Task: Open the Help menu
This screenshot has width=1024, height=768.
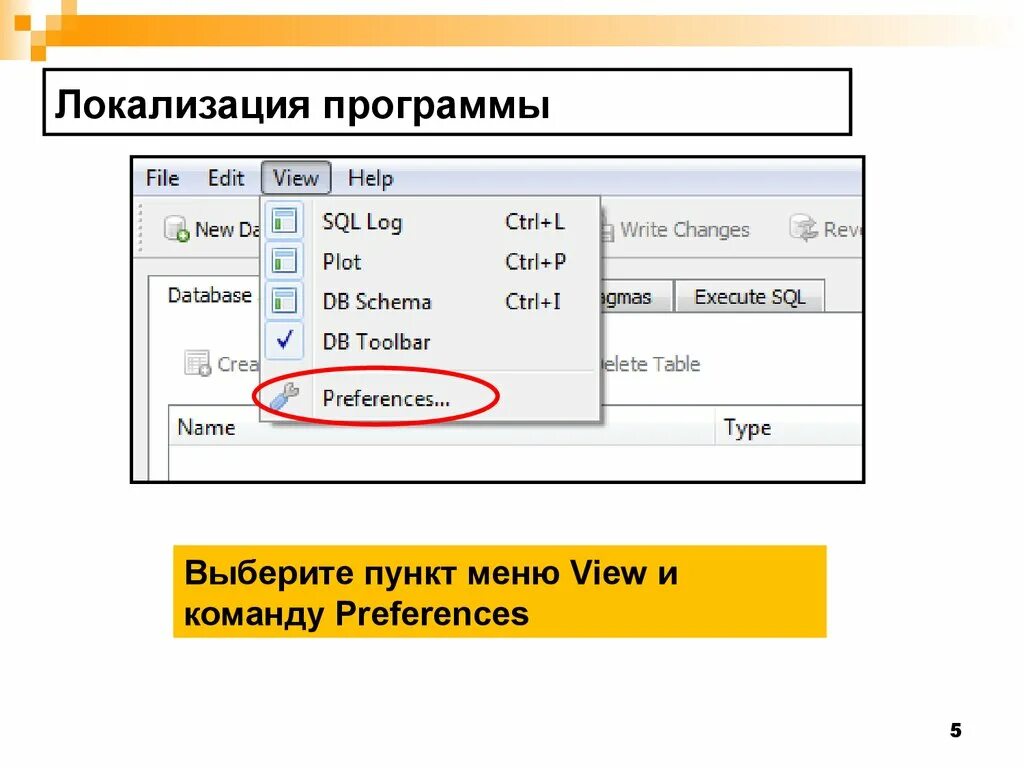Action: [x=370, y=178]
